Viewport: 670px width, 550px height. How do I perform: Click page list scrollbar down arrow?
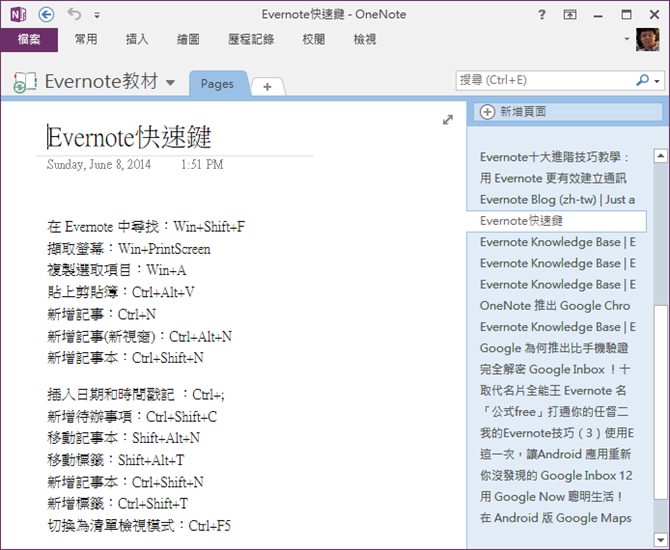coord(661,539)
